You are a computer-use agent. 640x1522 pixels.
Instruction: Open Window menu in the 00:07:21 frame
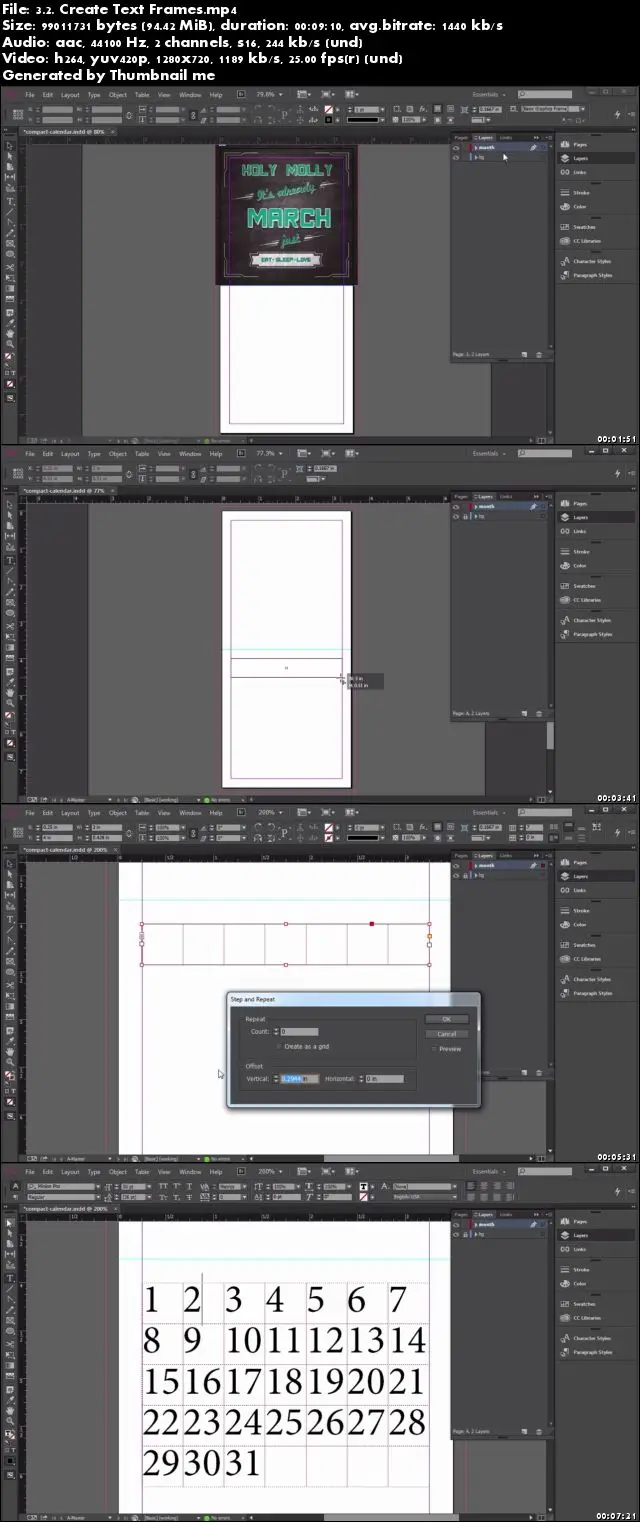pyautogui.click(x=190, y=1171)
